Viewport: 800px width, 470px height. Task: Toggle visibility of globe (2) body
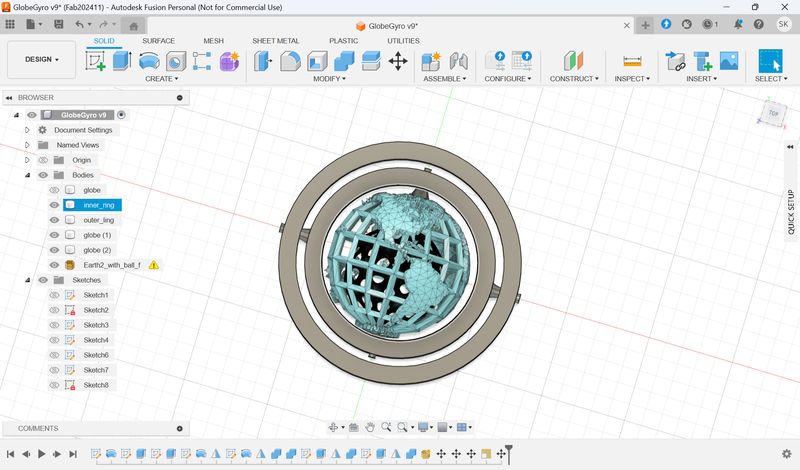pyautogui.click(x=54, y=250)
